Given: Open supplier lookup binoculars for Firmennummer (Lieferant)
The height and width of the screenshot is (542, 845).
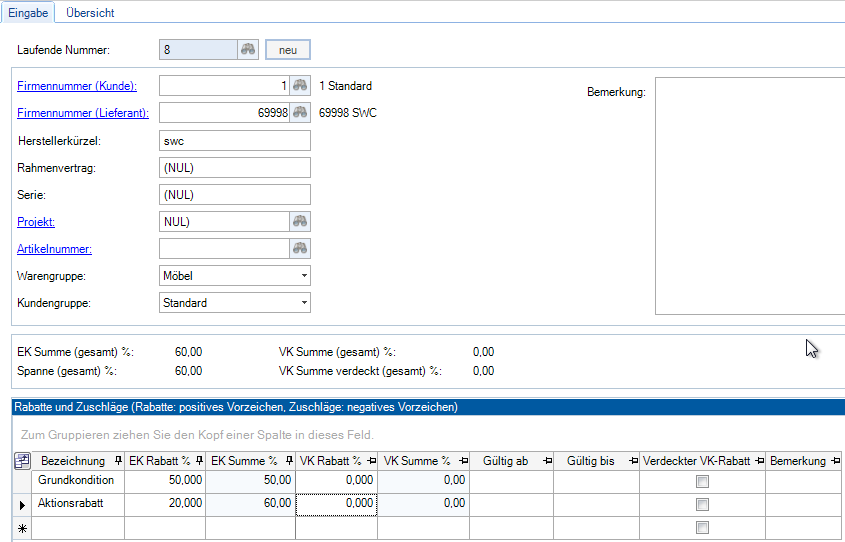Looking at the screenshot, I should tap(299, 113).
